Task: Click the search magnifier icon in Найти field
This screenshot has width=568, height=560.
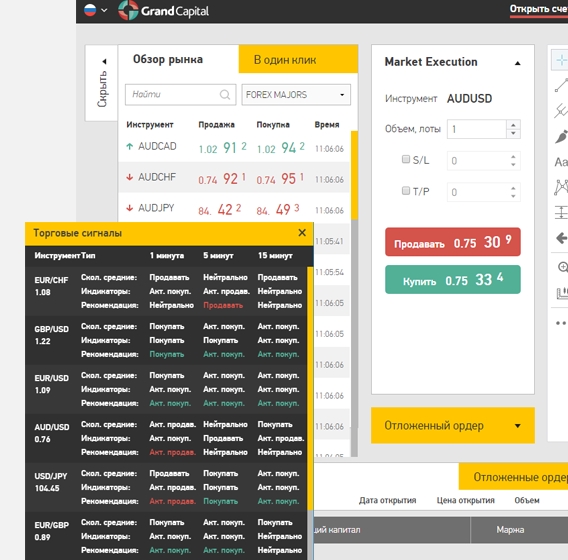Action: pos(225,95)
